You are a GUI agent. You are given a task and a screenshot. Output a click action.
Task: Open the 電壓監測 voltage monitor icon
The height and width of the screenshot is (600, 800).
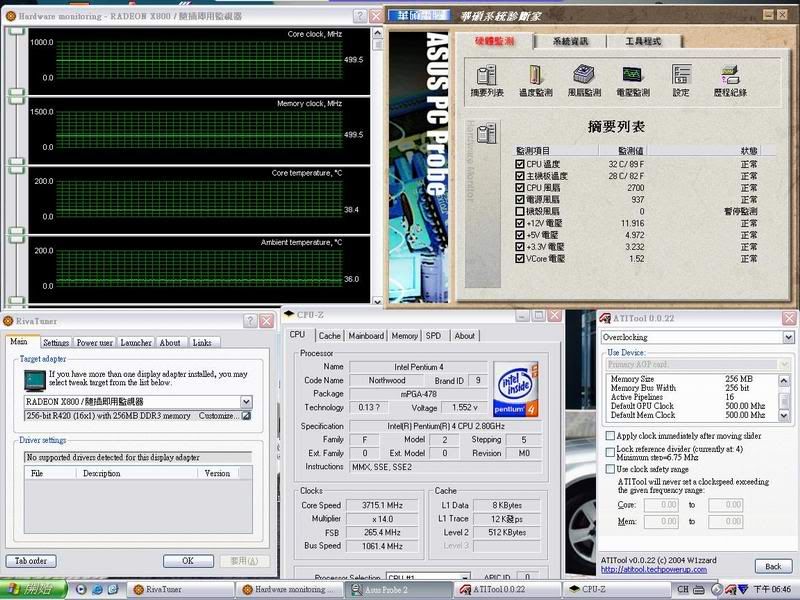(x=632, y=76)
